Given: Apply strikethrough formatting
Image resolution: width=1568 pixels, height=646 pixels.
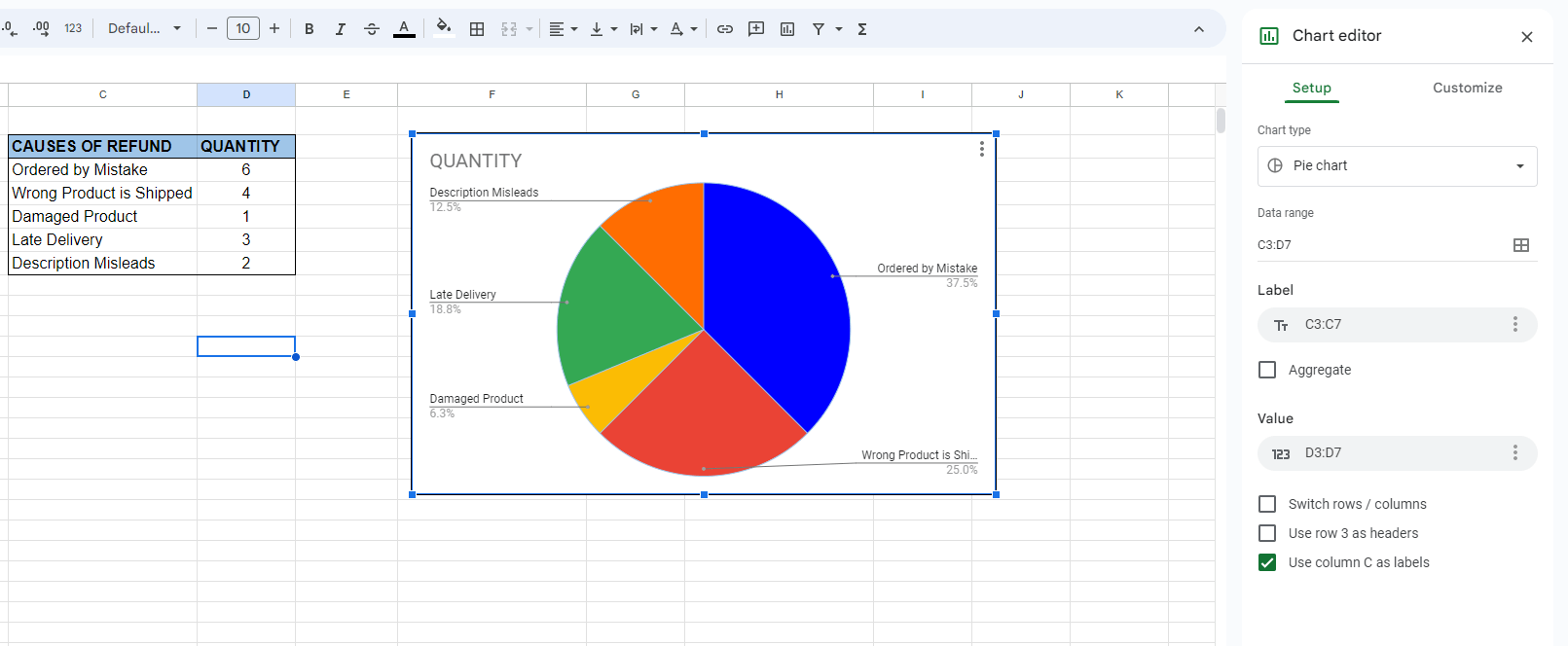Looking at the screenshot, I should [371, 29].
